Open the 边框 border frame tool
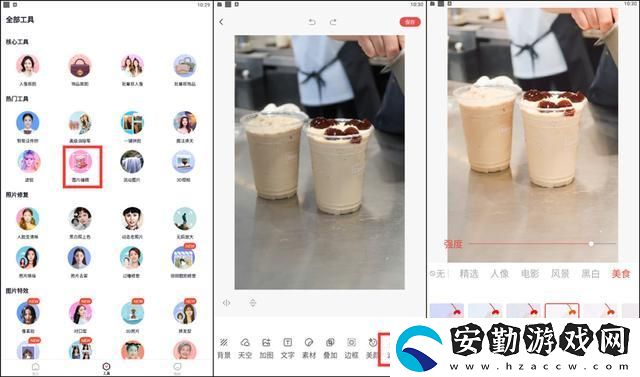The height and width of the screenshot is (377, 640). 351,348
